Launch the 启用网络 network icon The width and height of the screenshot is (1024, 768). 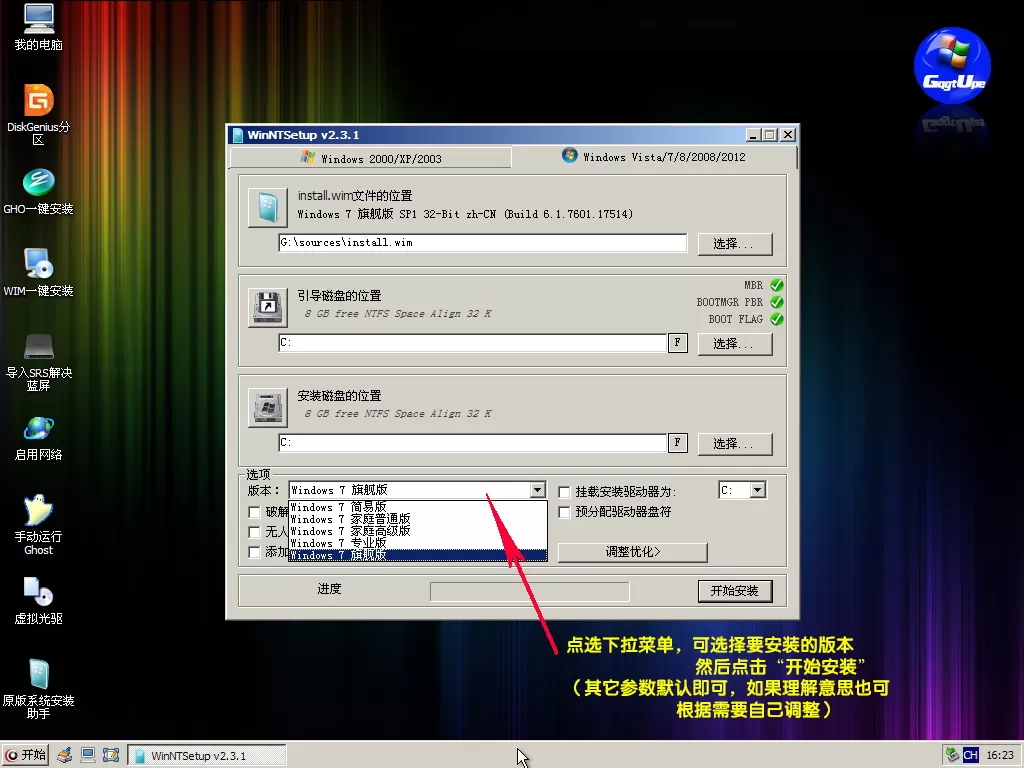click(38, 429)
